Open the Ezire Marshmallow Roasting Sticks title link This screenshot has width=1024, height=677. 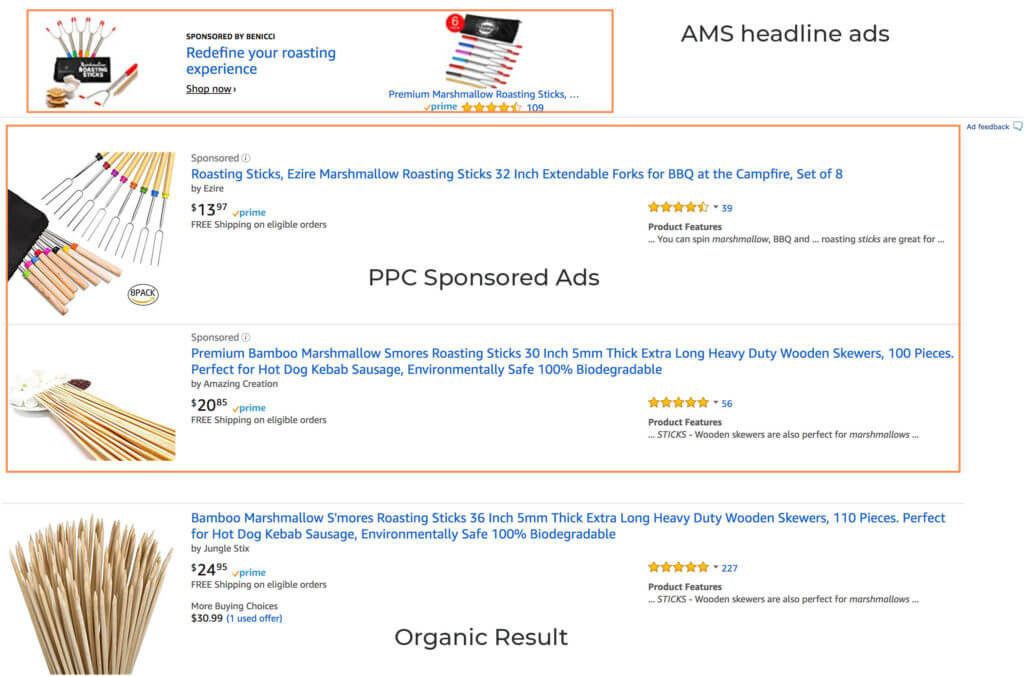(x=516, y=174)
